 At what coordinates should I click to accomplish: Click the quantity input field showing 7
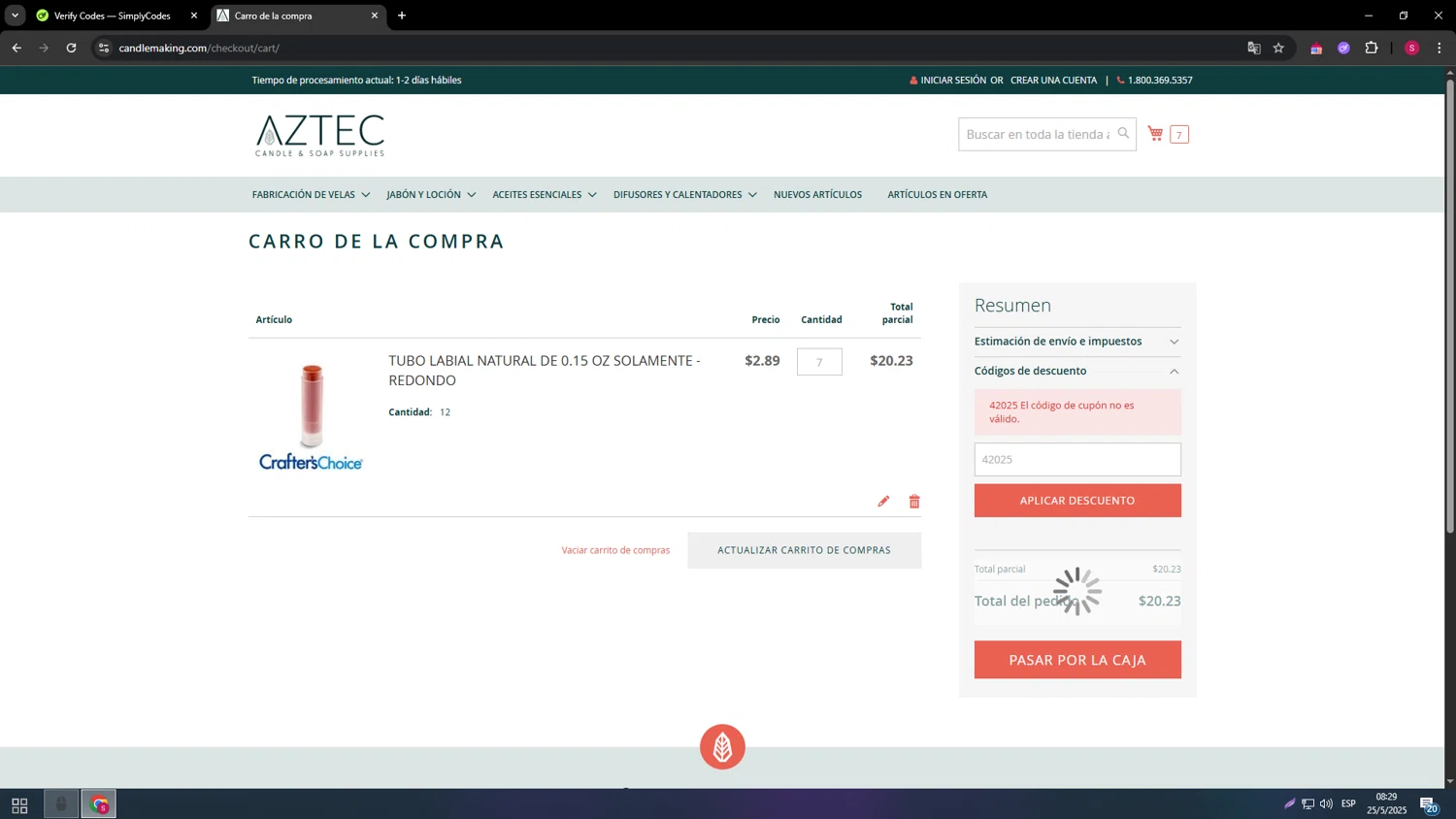coord(819,362)
